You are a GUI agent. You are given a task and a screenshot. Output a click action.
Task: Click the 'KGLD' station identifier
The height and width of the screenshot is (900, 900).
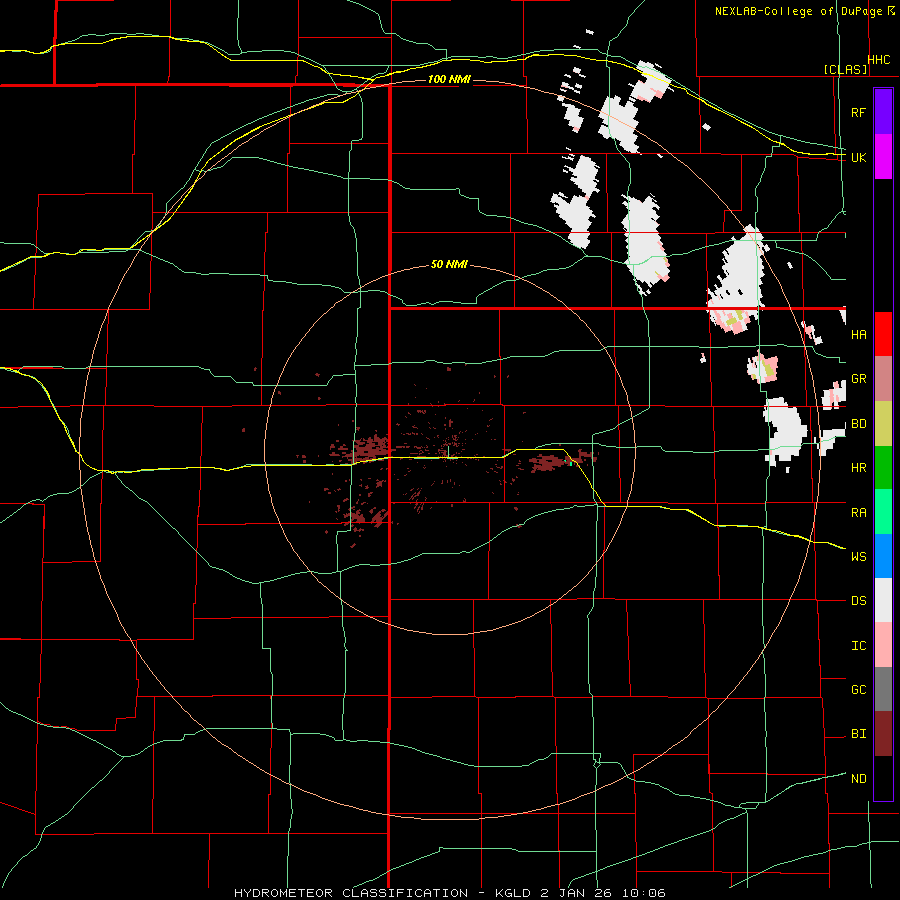click(x=514, y=893)
